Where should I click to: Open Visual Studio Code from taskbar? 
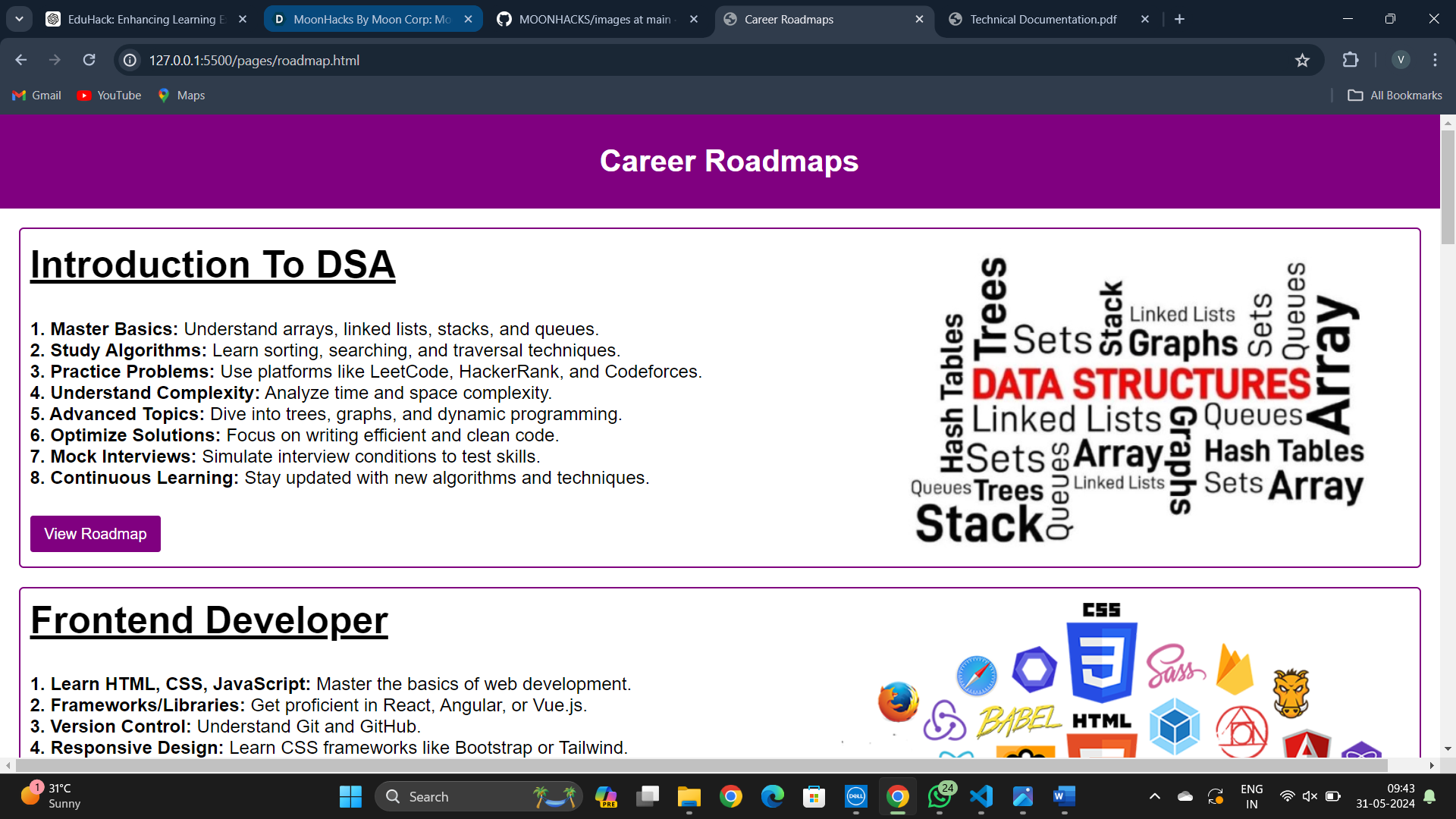981,796
